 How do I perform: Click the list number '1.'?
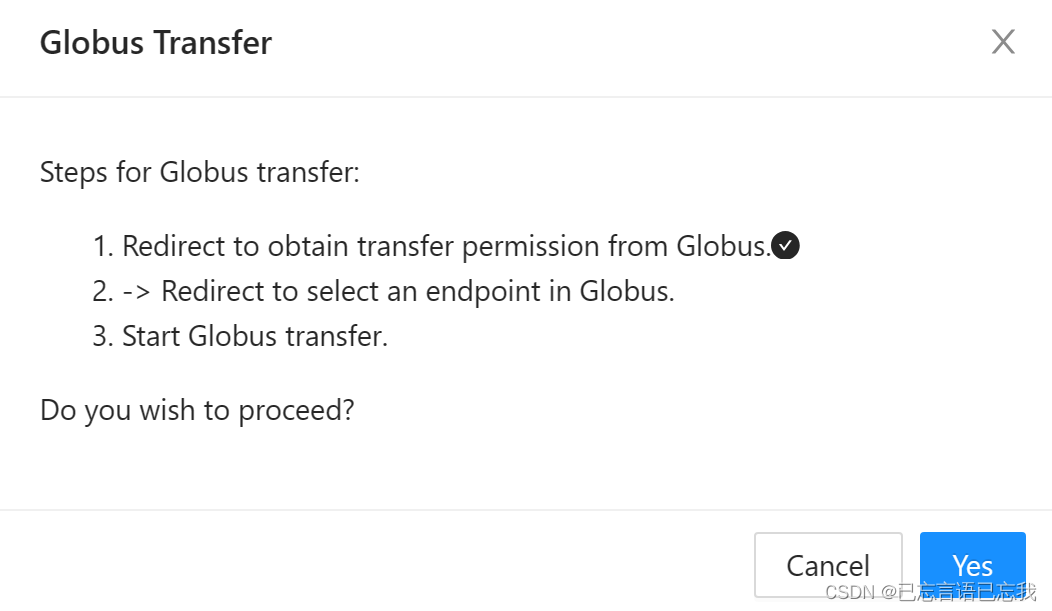[x=103, y=245]
